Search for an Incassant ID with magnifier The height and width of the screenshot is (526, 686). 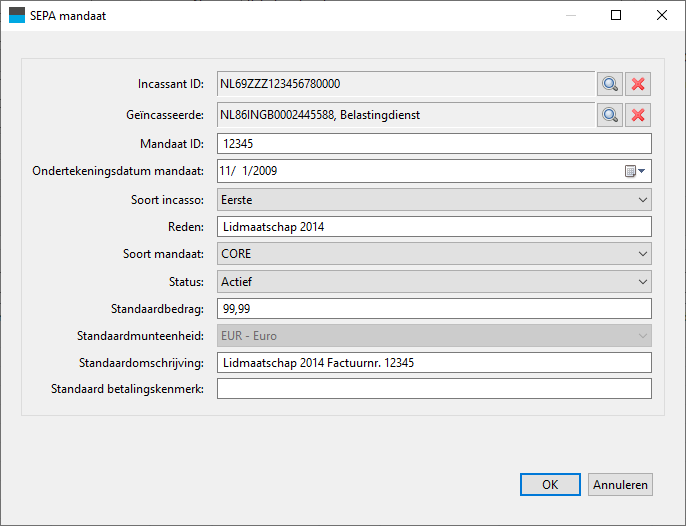pyautogui.click(x=610, y=84)
